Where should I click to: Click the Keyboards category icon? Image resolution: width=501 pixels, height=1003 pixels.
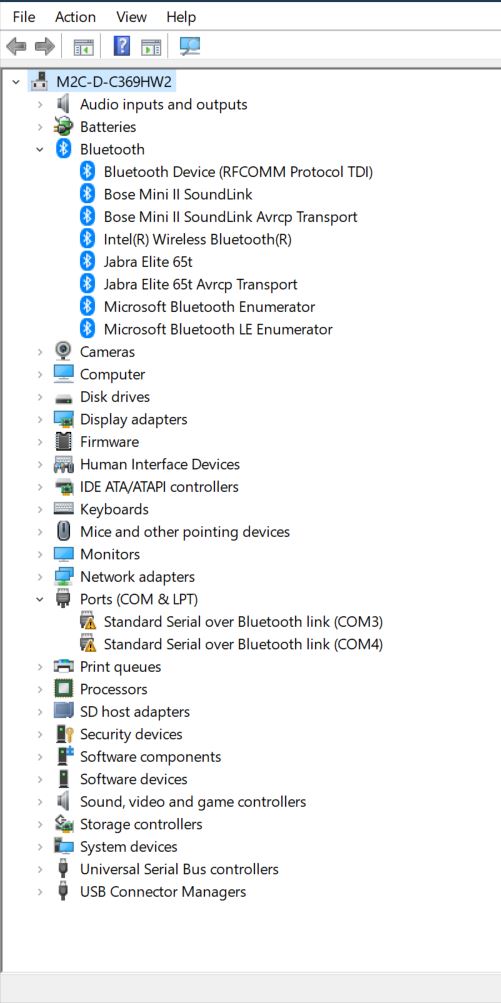point(63,509)
